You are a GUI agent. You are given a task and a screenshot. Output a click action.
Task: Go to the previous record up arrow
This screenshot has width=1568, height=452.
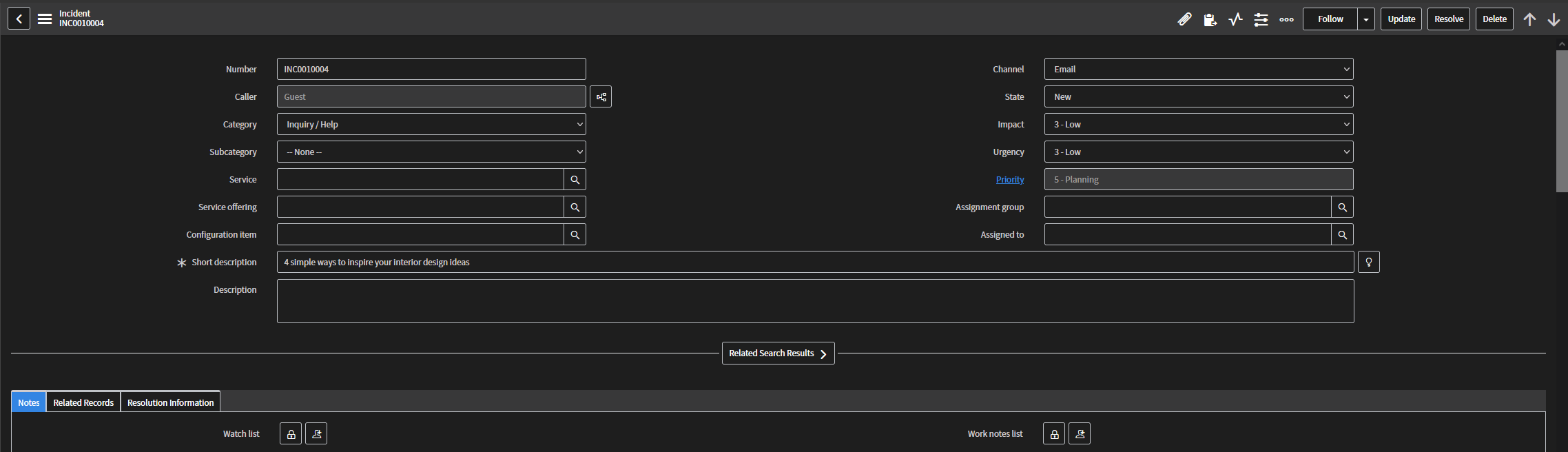[x=1529, y=19]
